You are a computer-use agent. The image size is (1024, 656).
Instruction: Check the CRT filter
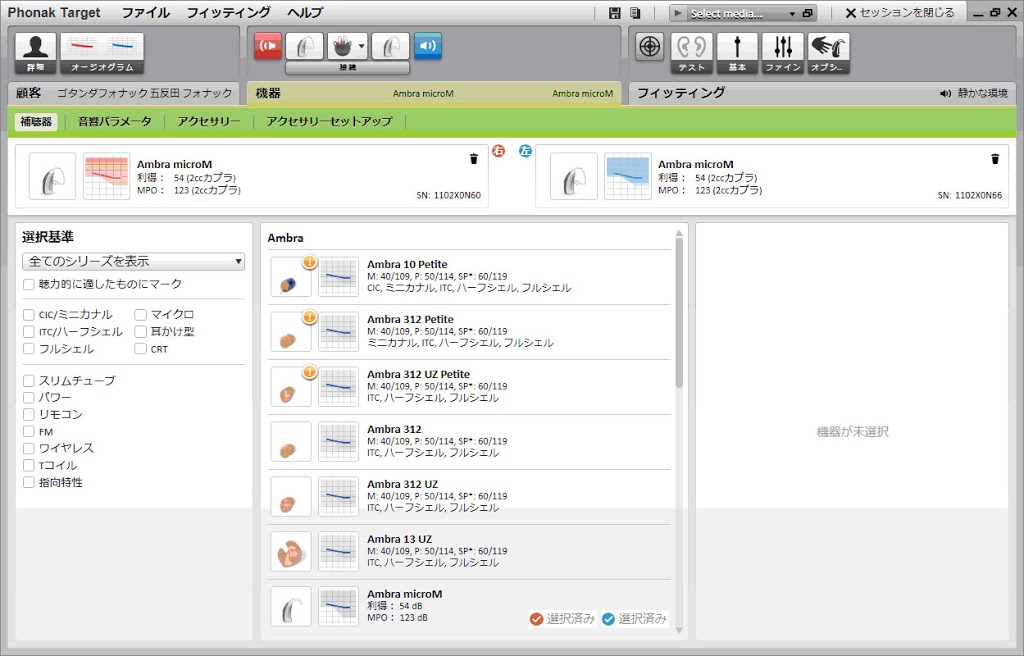tap(140, 349)
